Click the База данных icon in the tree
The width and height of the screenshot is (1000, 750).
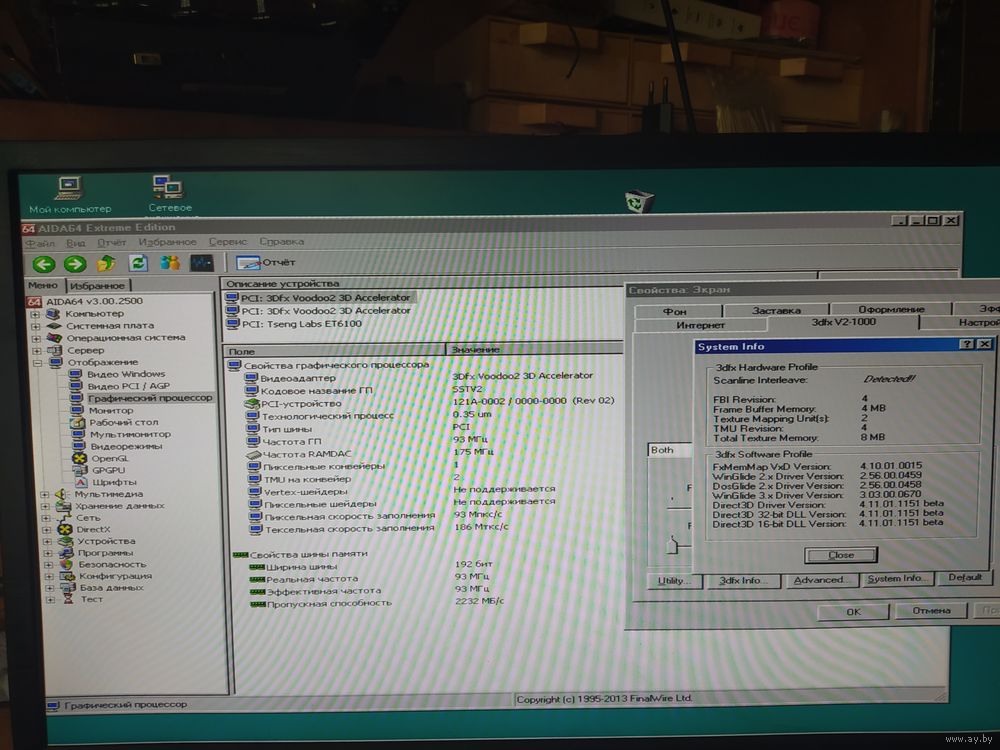68,587
